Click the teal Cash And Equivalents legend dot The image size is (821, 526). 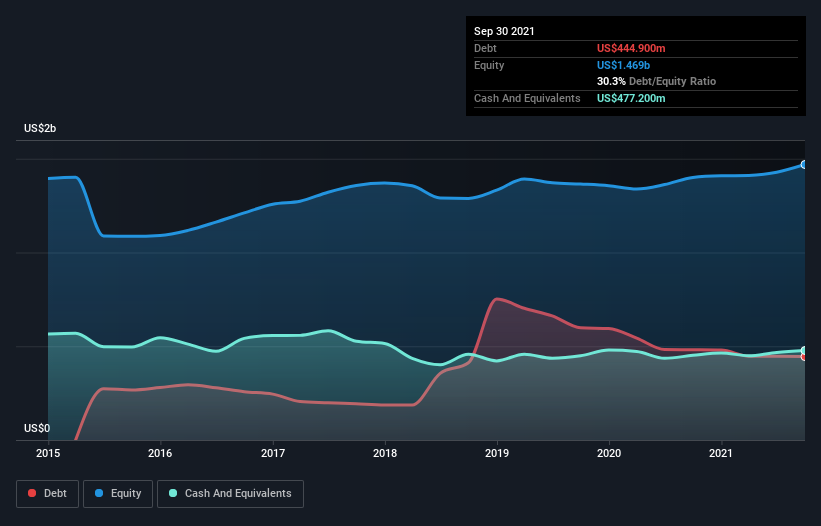point(173,493)
